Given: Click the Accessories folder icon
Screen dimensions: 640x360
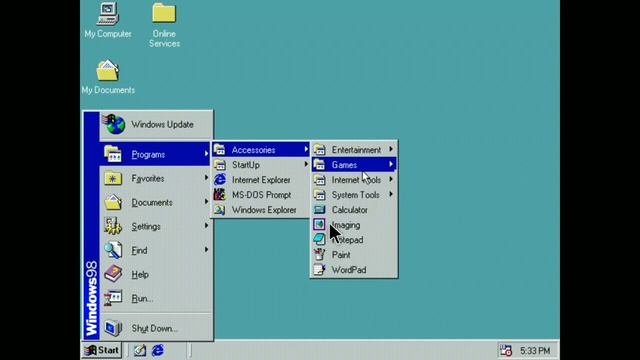Looking at the screenshot, I should [x=220, y=150].
